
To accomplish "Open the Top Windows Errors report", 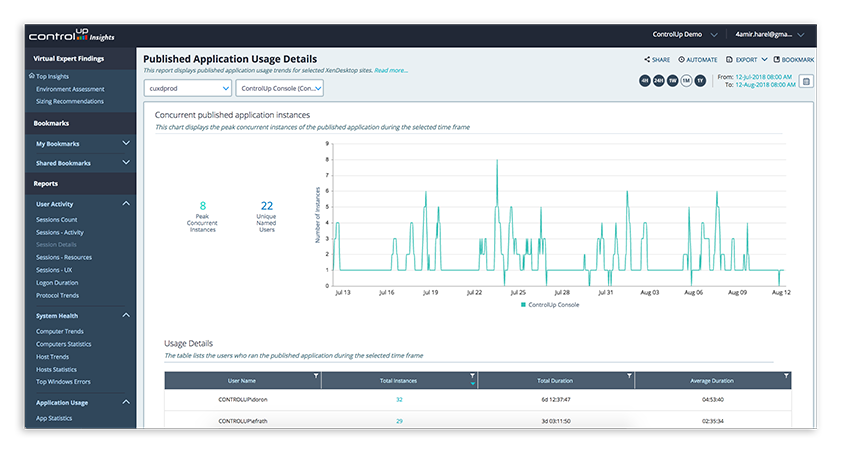I will point(63,382).
